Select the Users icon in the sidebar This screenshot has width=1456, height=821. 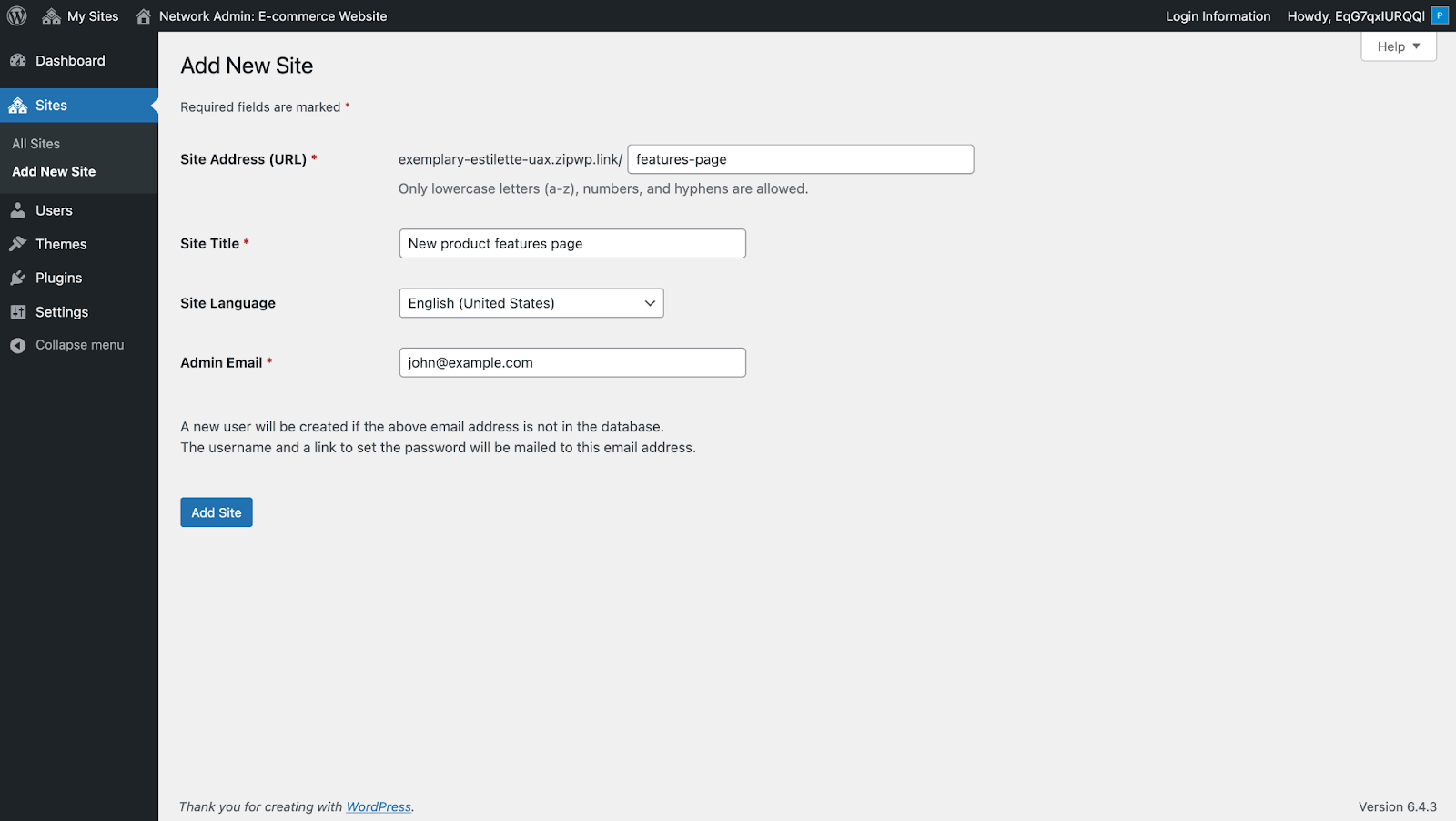19,209
